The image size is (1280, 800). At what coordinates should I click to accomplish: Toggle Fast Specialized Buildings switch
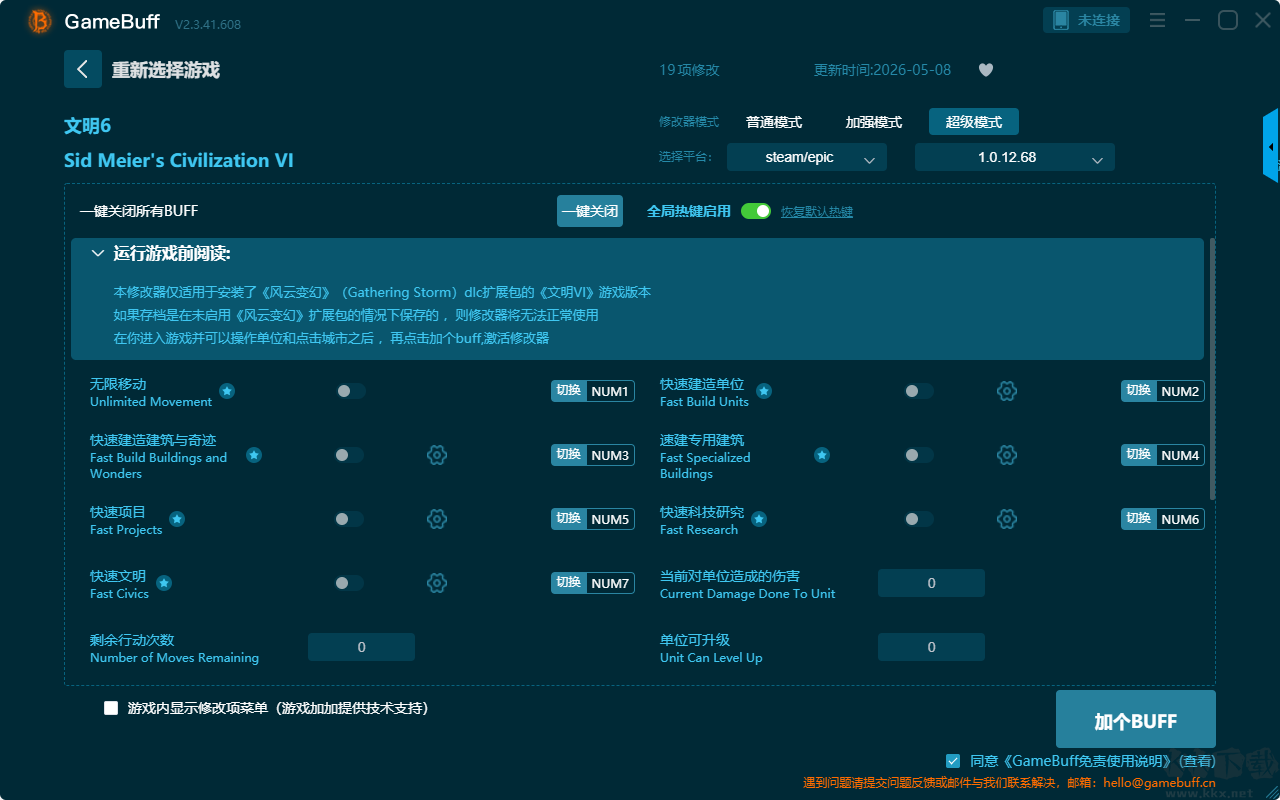pyautogui.click(x=919, y=455)
